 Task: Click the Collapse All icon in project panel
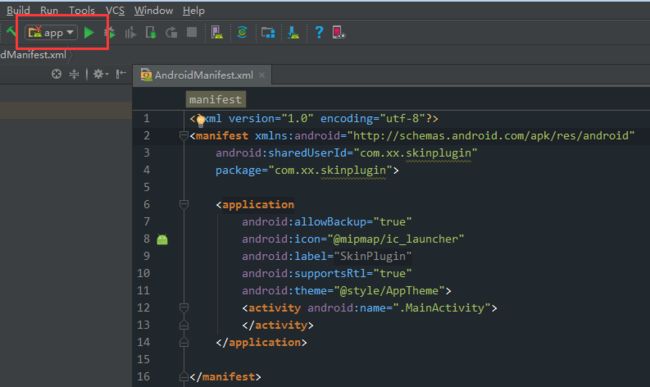click(74, 74)
